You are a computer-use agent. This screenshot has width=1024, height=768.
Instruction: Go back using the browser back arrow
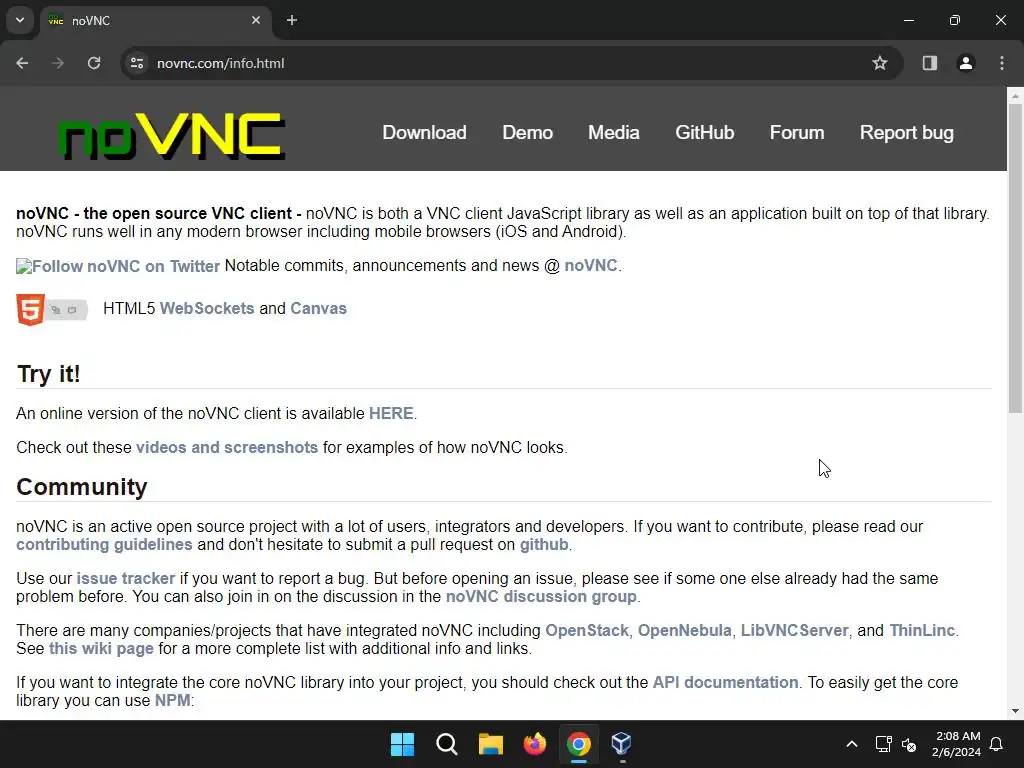pos(22,63)
